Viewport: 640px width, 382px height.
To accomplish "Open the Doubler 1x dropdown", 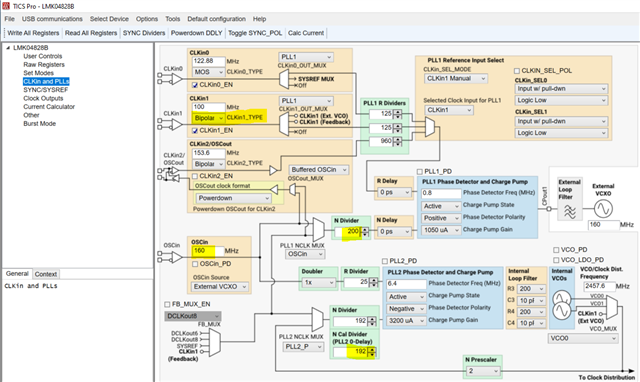I will [x=318, y=282].
